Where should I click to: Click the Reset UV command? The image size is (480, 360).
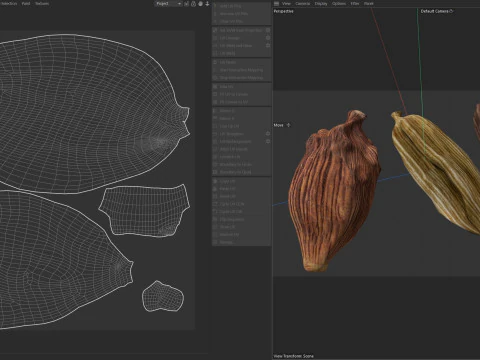click(x=241, y=196)
